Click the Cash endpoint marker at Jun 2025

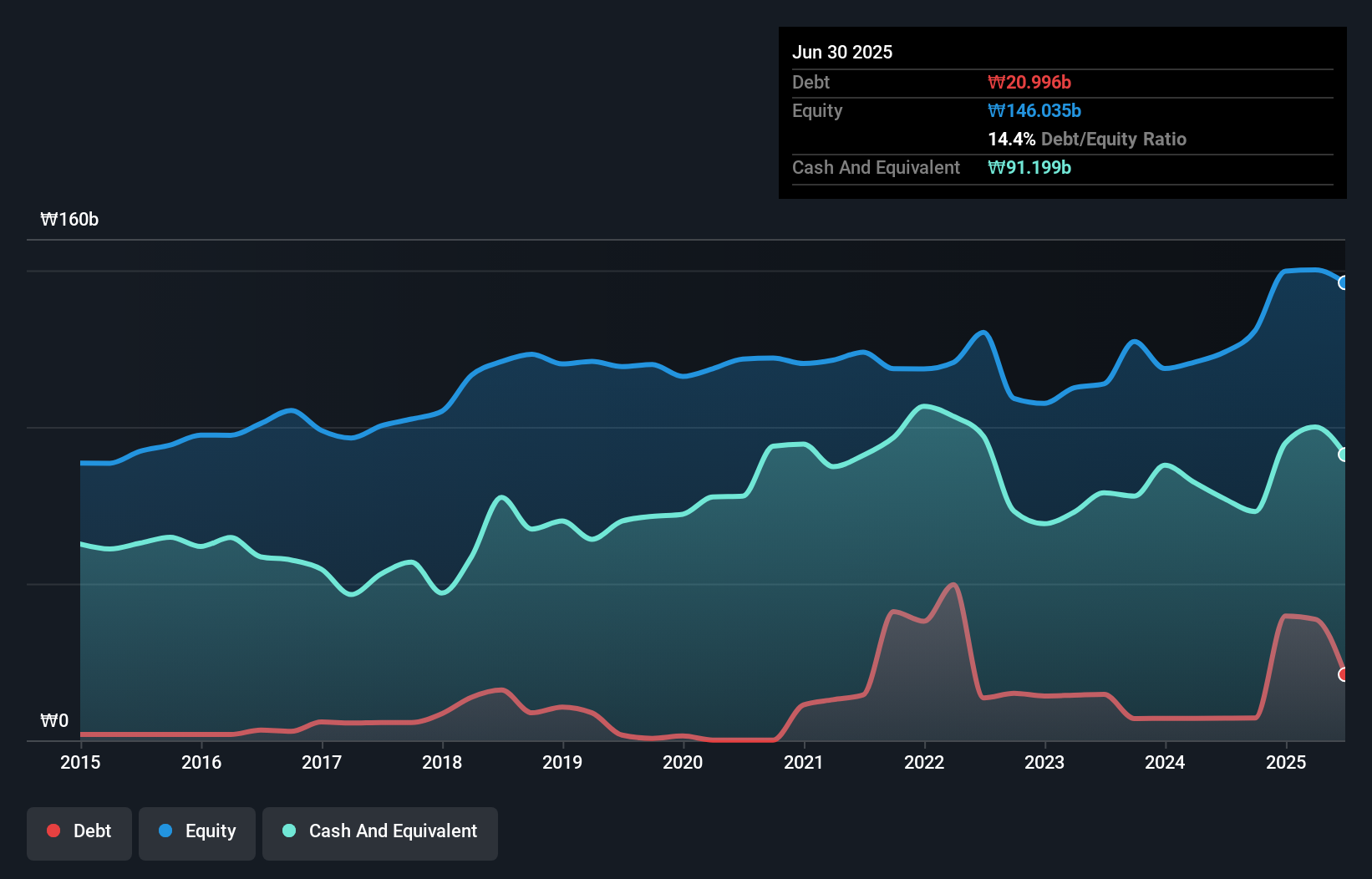1344,455
